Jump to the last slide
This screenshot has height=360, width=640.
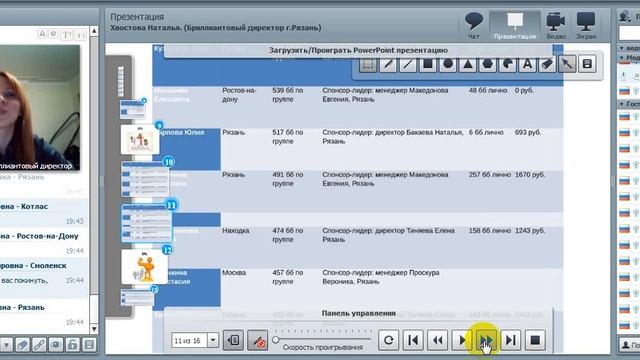[x=511, y=340]
